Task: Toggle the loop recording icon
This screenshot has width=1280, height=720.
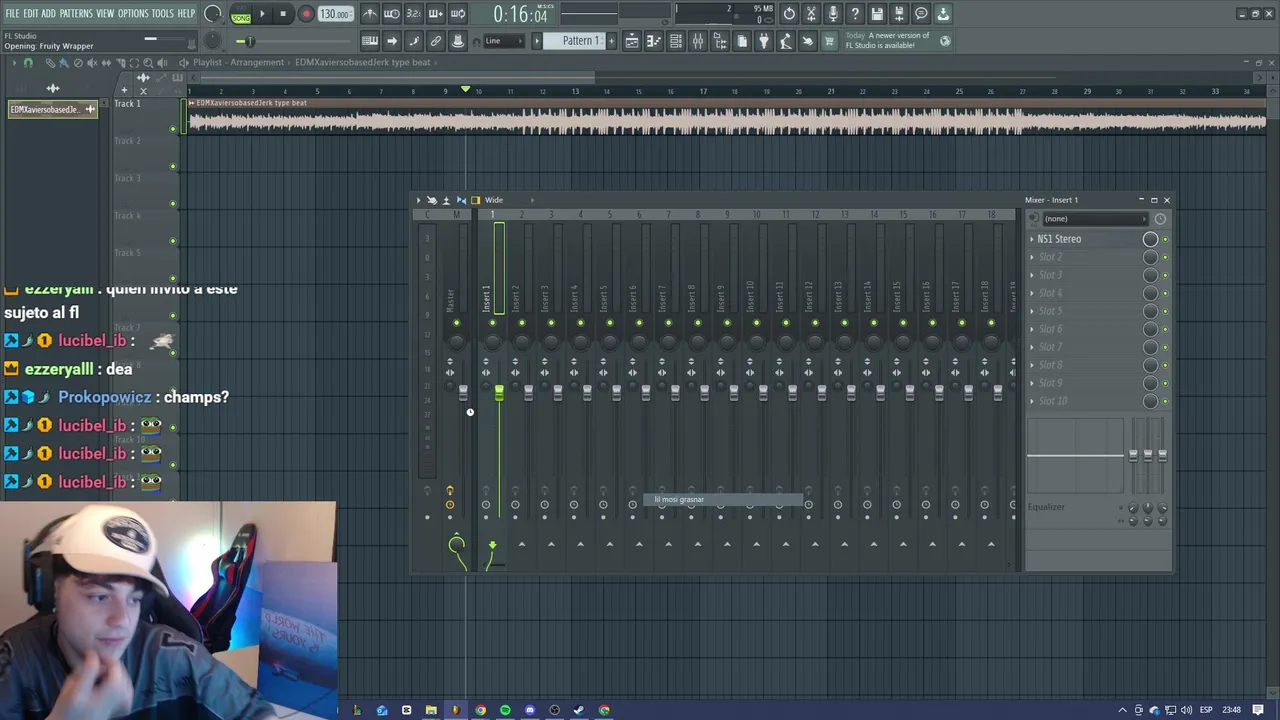Action: 458,14
